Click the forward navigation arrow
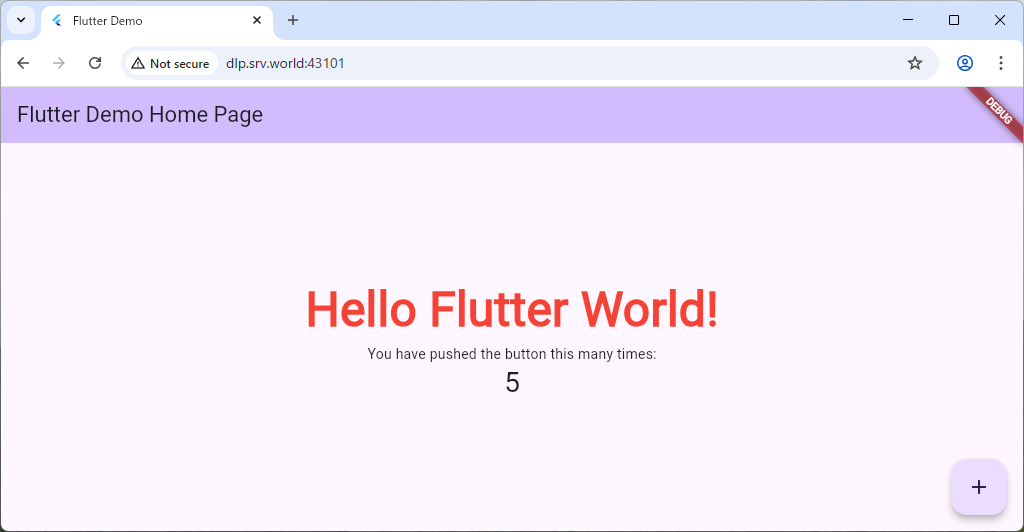 tap(59, 63)
